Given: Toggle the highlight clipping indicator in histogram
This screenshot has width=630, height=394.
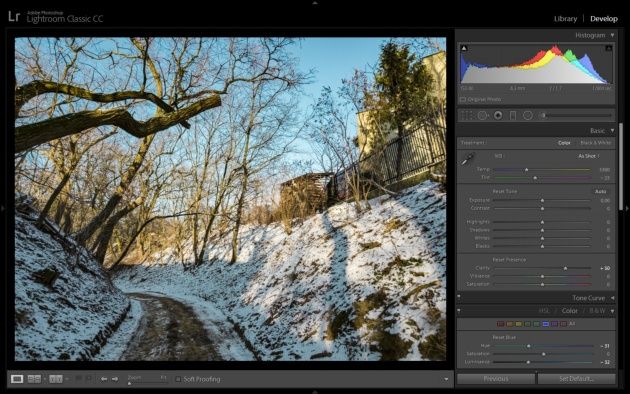Looking at the screenshot, I should pos(609,48).
